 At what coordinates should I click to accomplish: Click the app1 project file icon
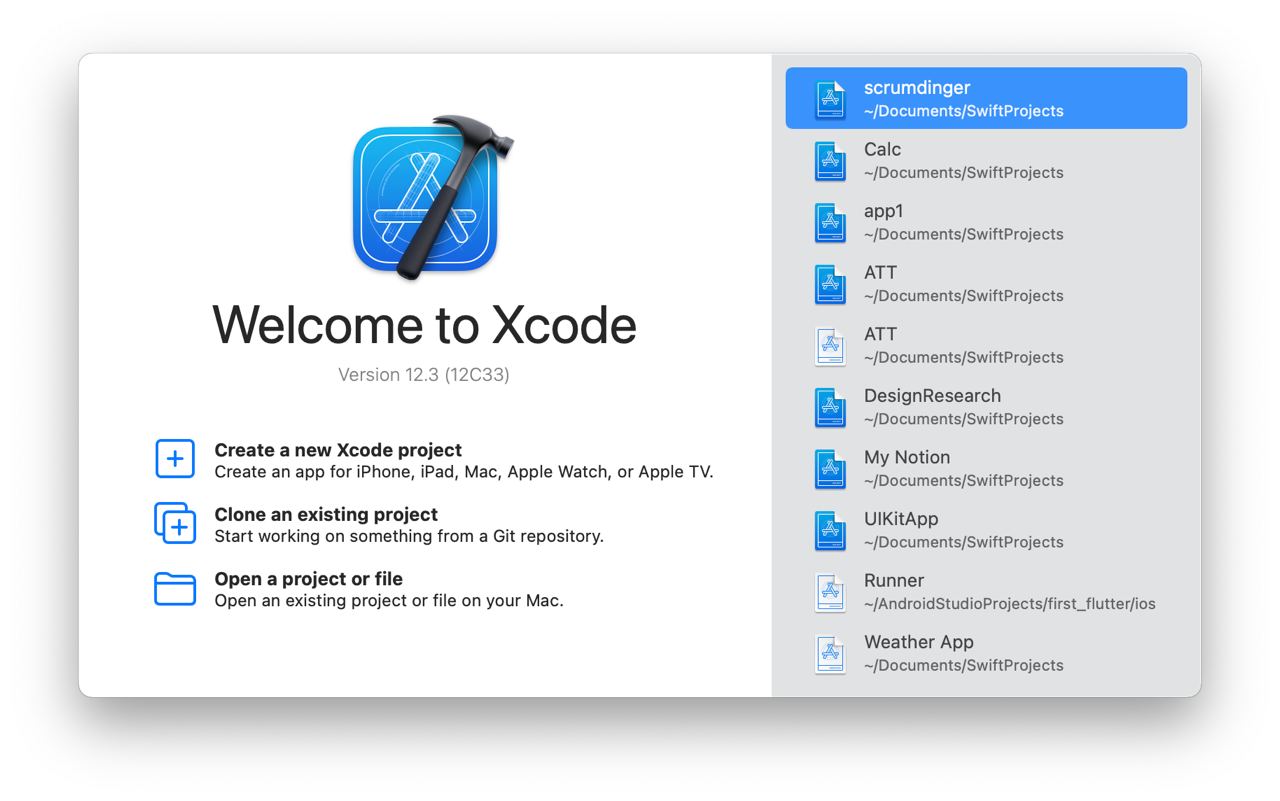pyautogui.click(x=830, y=222)
